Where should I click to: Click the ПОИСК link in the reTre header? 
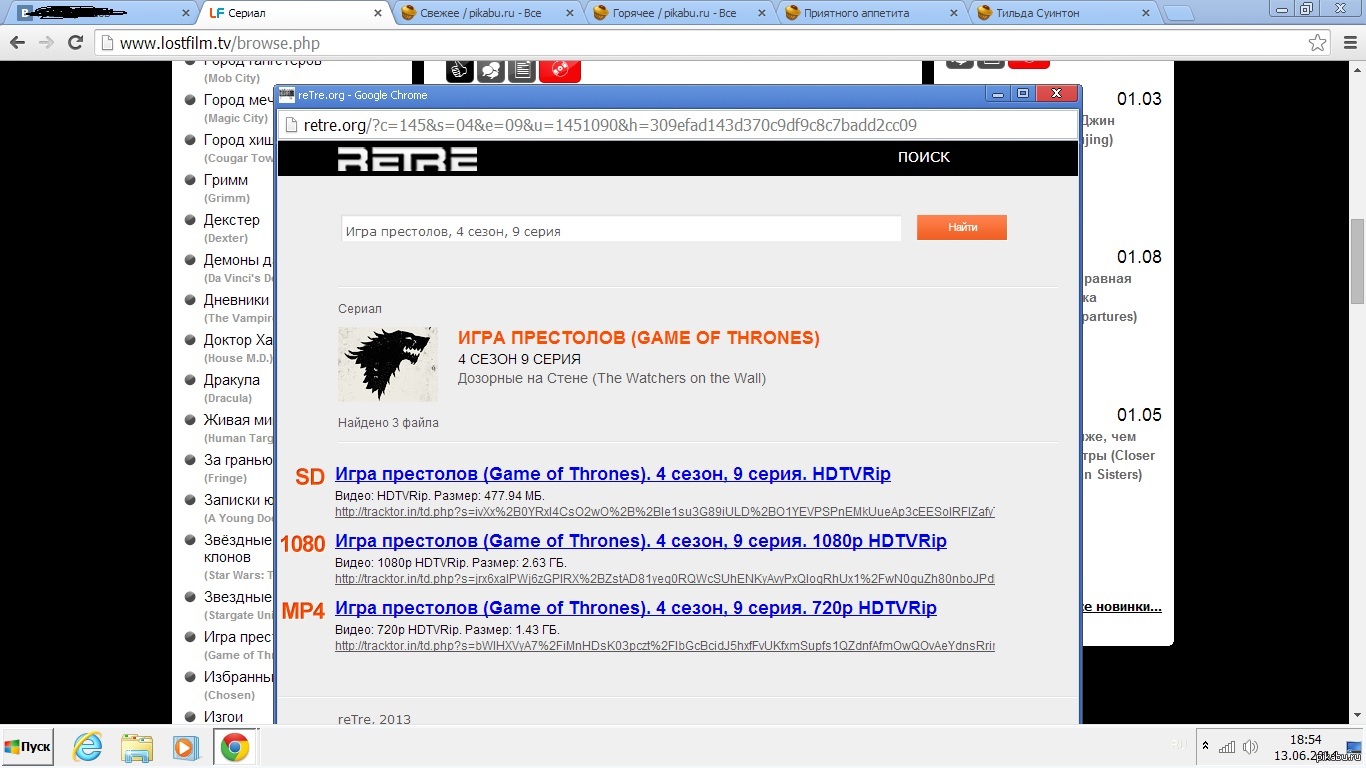924,157
